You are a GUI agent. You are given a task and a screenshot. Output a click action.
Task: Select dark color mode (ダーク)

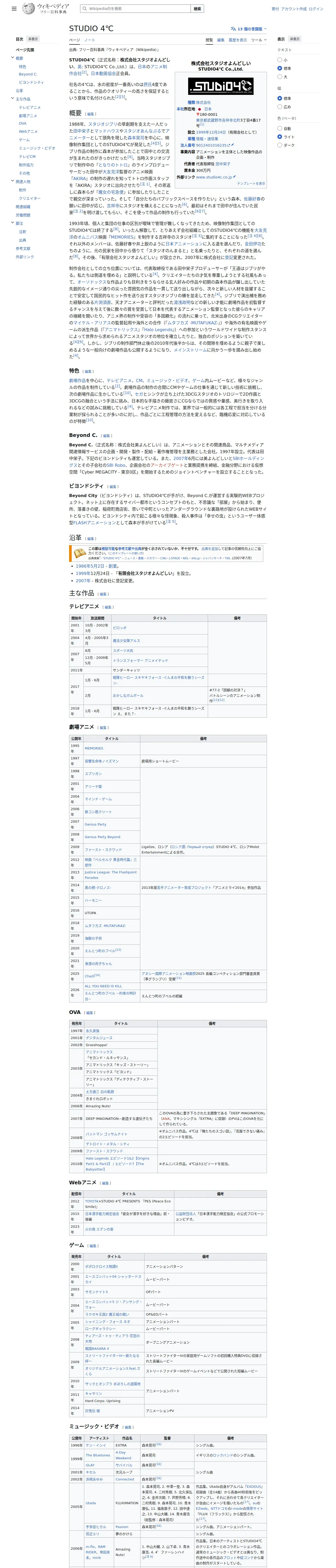pyautogui.click(x=280, y=145)
